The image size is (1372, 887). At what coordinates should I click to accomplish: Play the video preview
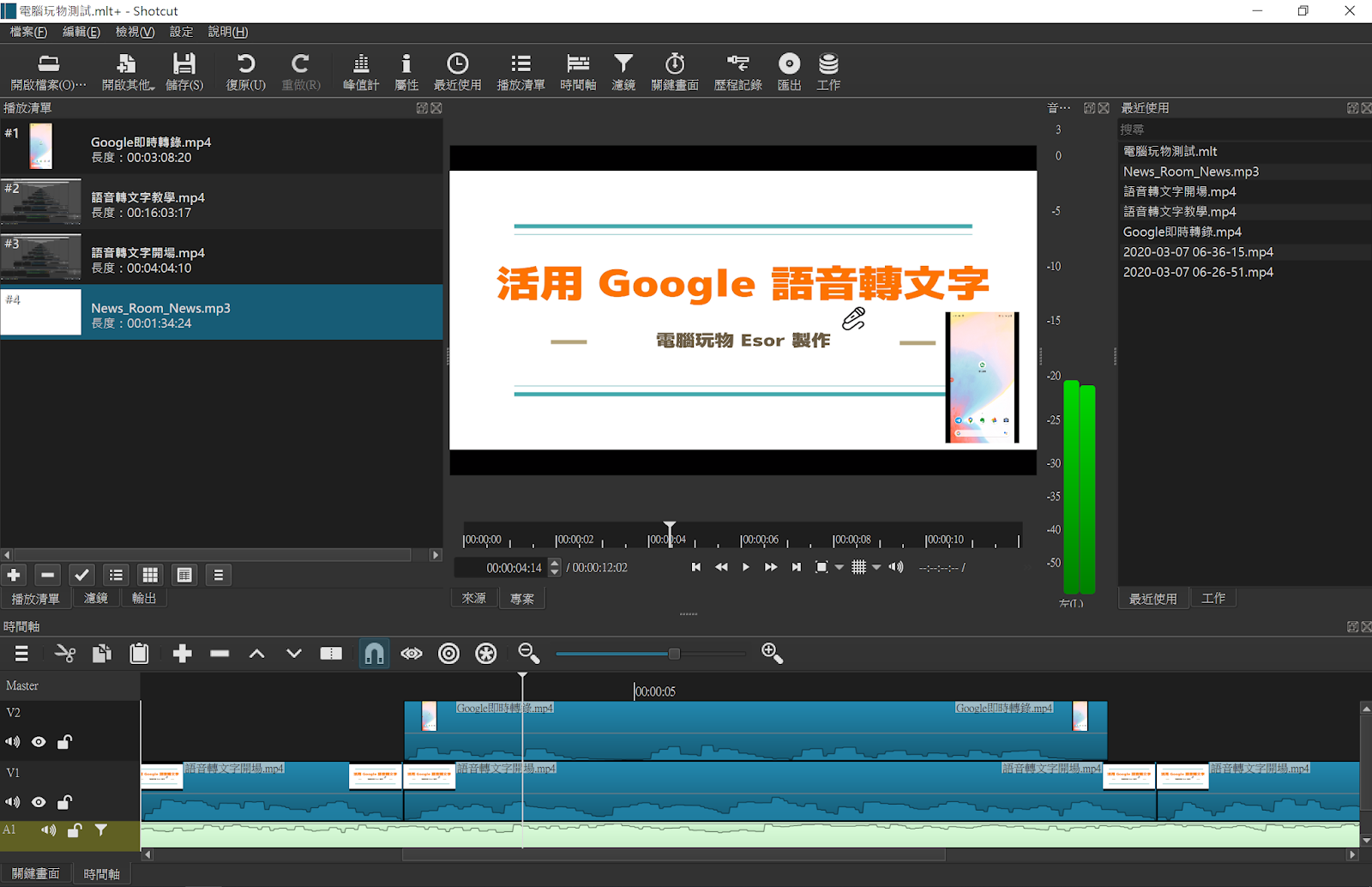pyautogui.click(x=745, y=567)
